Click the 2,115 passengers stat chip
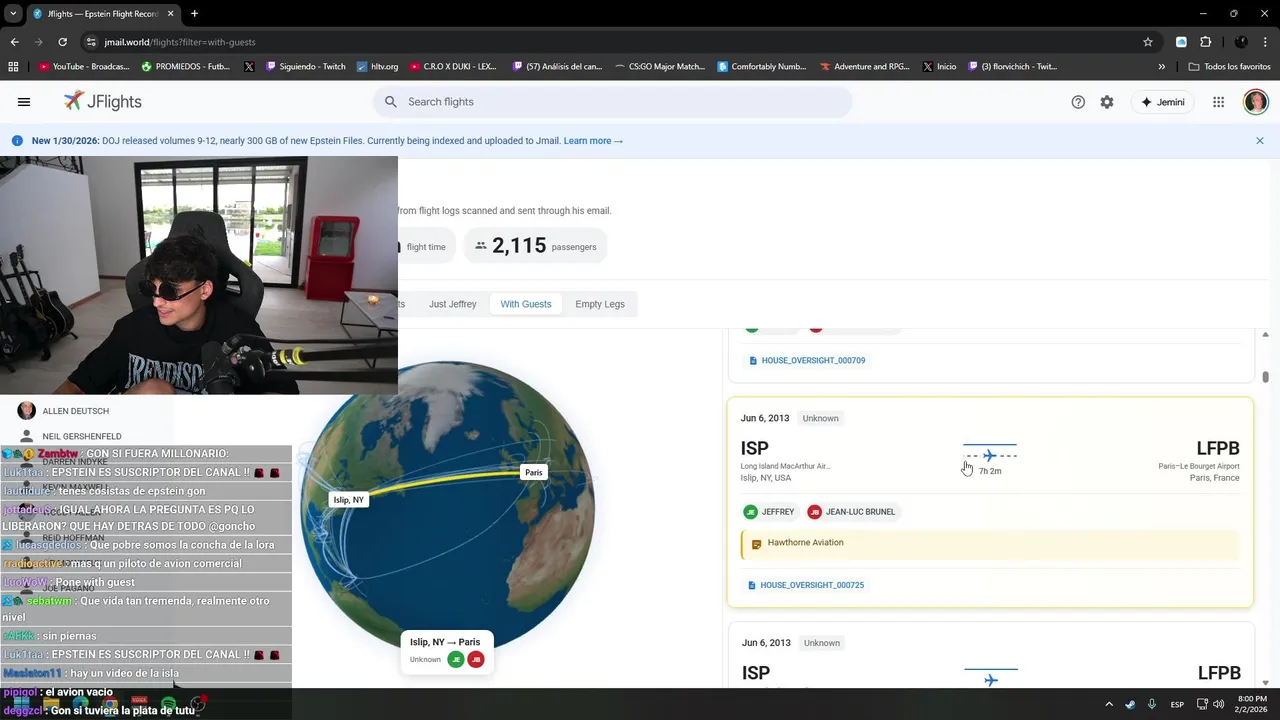This screenshot has width=1280, height=720. [535, 246]
